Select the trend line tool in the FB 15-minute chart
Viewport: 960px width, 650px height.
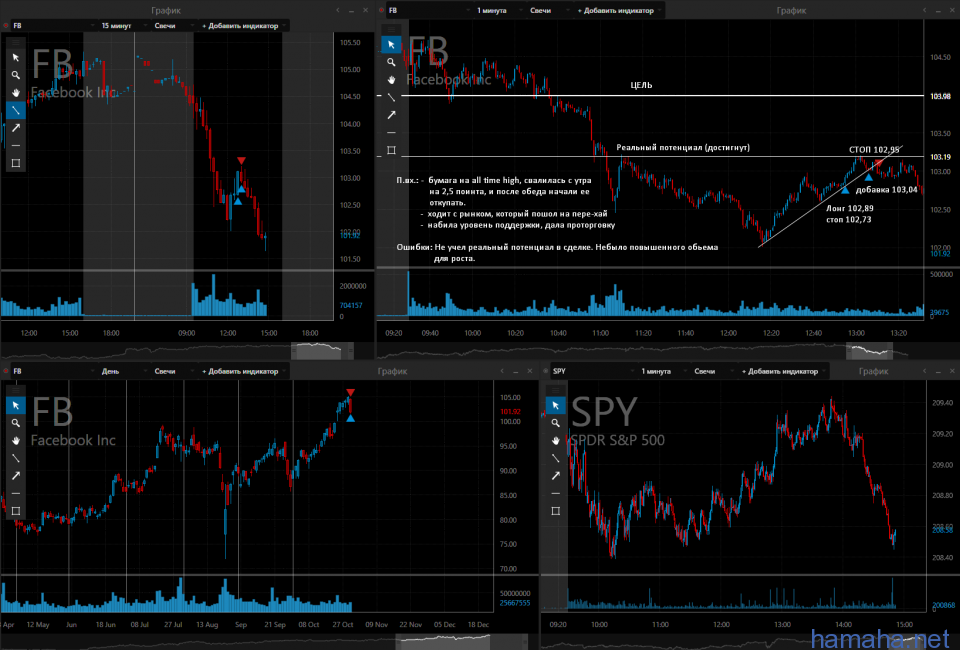coord(16,110)
